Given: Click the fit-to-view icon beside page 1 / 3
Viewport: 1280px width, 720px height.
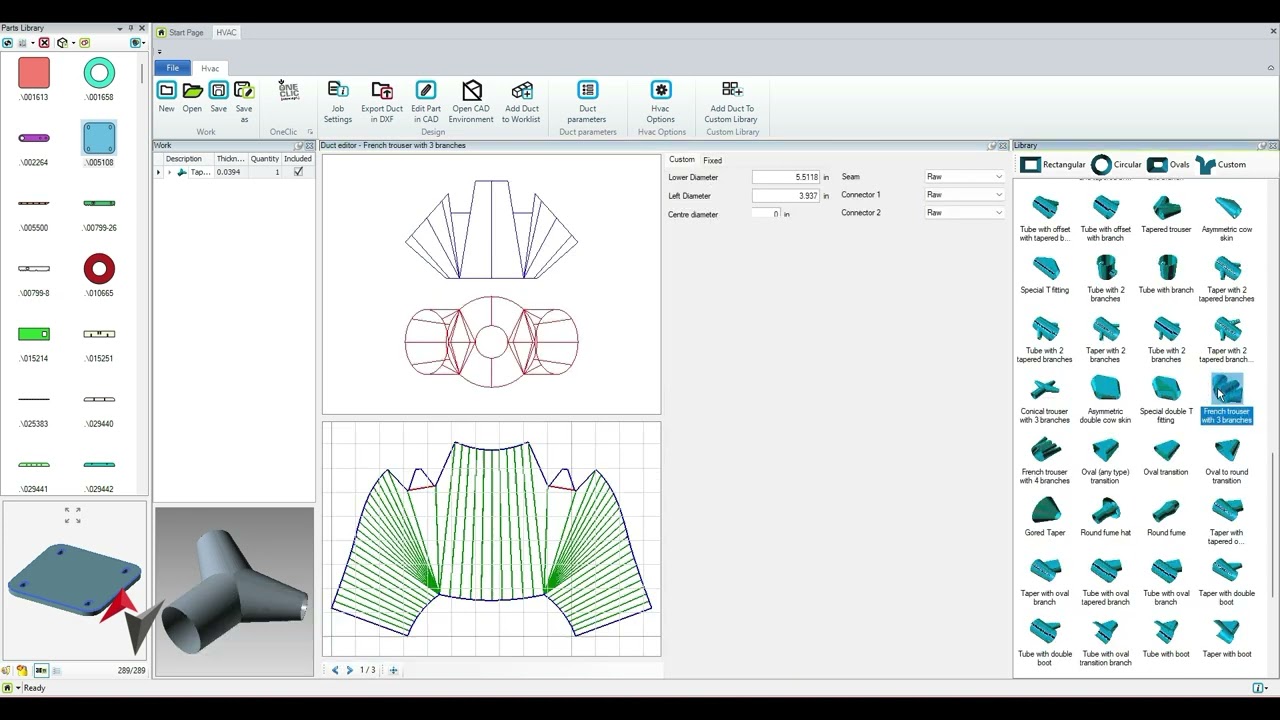Looking at the screenshot, I should [393, 670].
